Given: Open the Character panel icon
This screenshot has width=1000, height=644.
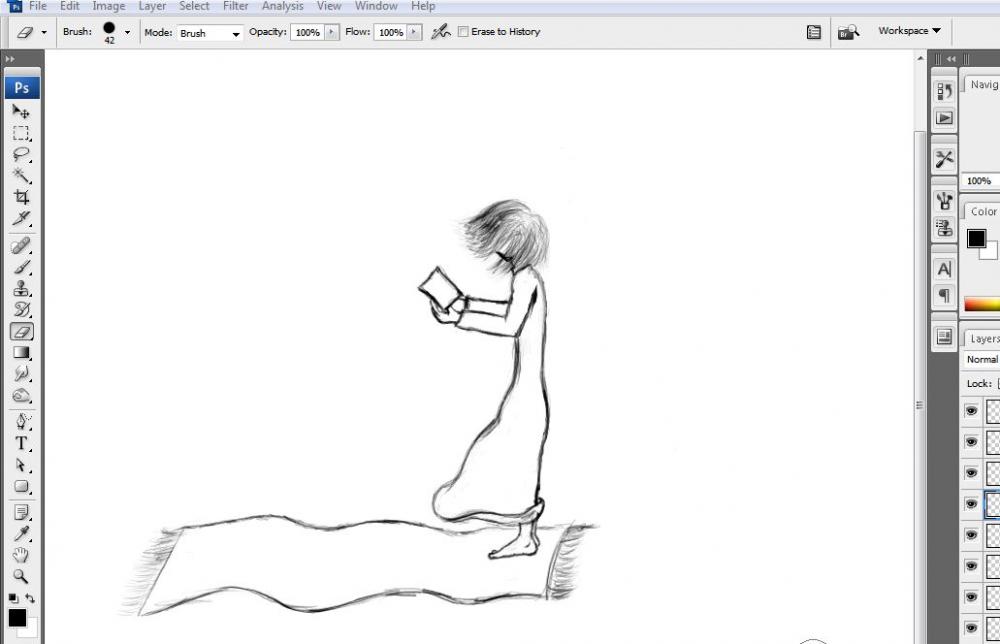Looking at the screenshot, I should coord(944,269).
